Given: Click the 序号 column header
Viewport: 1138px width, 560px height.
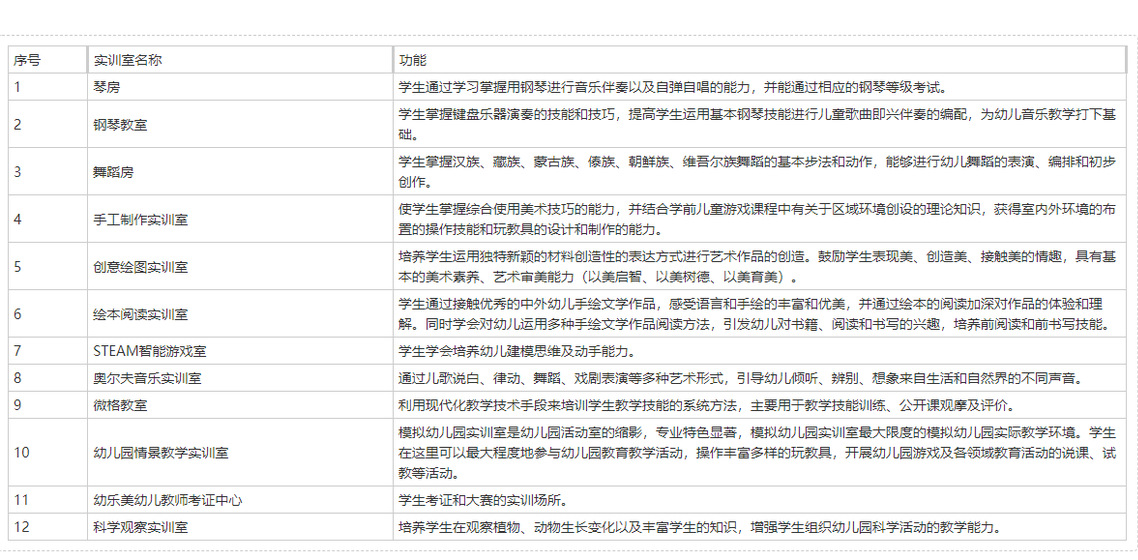Looking at the screenshot, I should [x=28, y=60].
